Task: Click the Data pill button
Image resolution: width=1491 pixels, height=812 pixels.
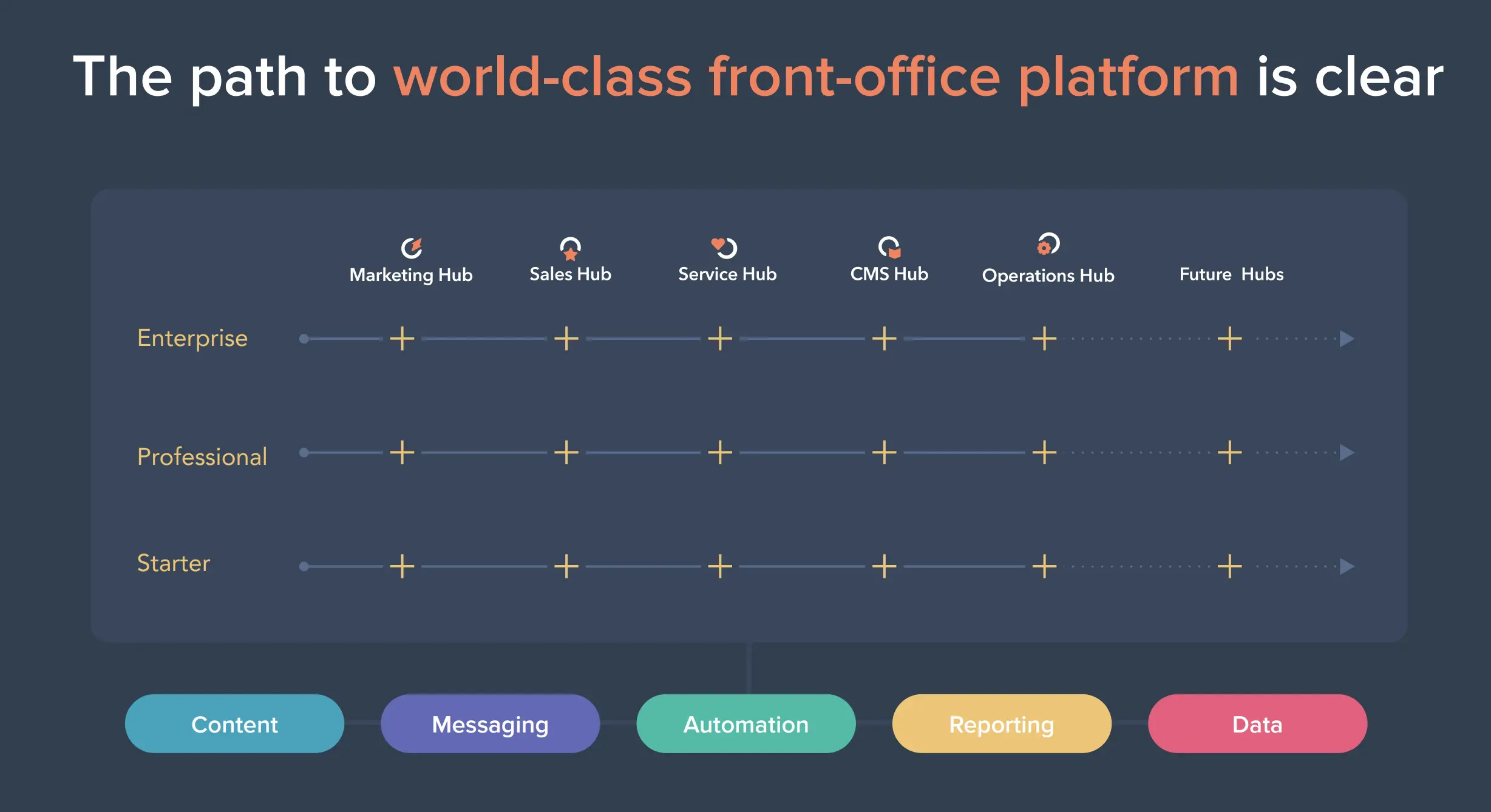Action: tap(1257, 723)
